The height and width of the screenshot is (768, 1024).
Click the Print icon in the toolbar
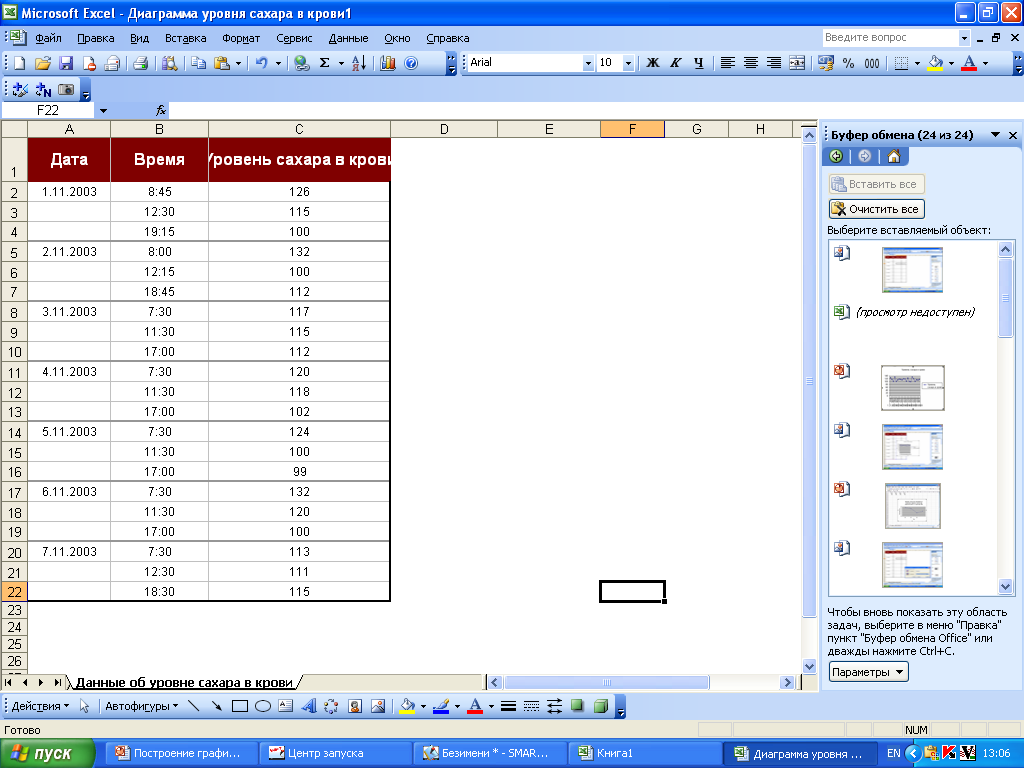pyautogui.click(x=140, y=63)
